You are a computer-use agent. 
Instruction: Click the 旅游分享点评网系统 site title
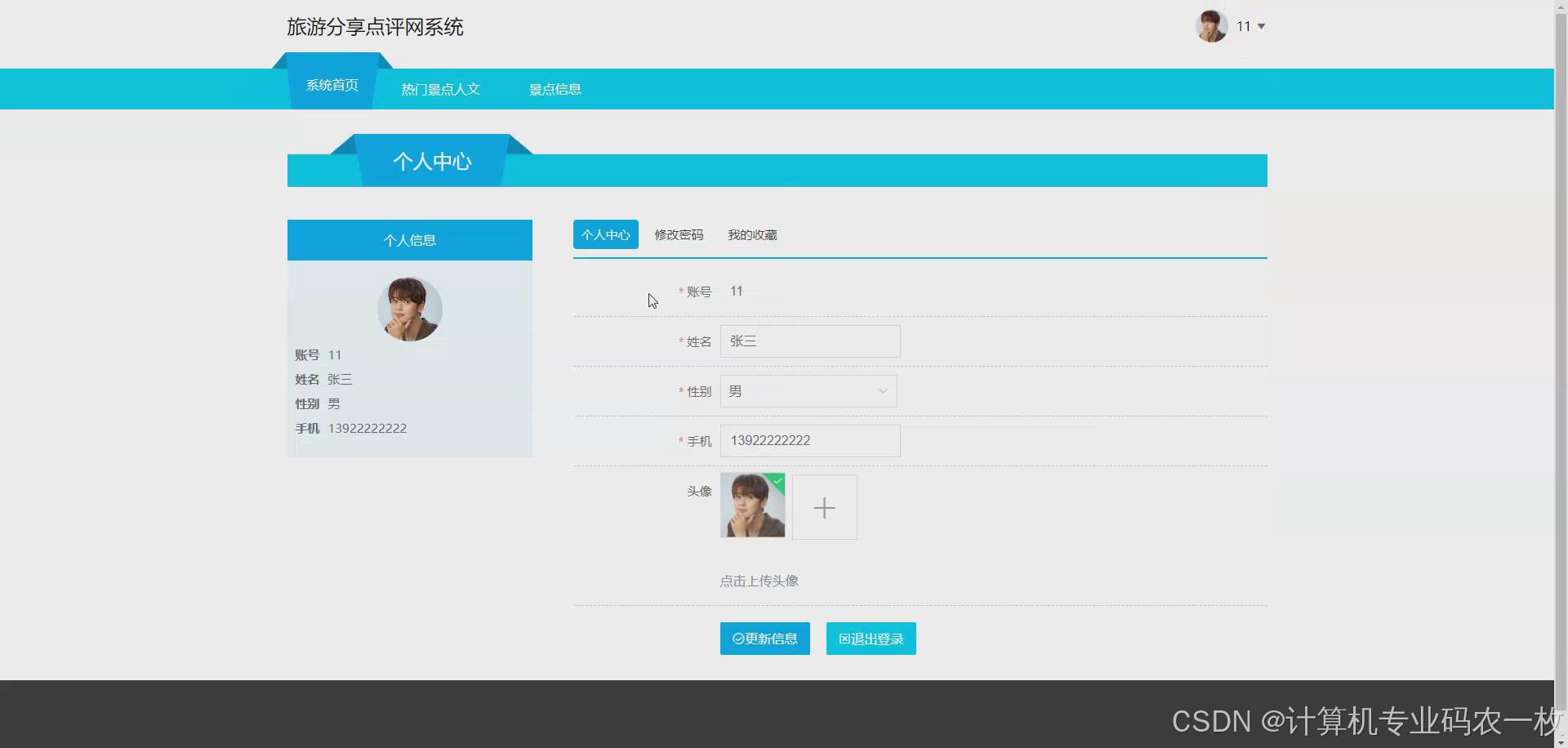375,27
